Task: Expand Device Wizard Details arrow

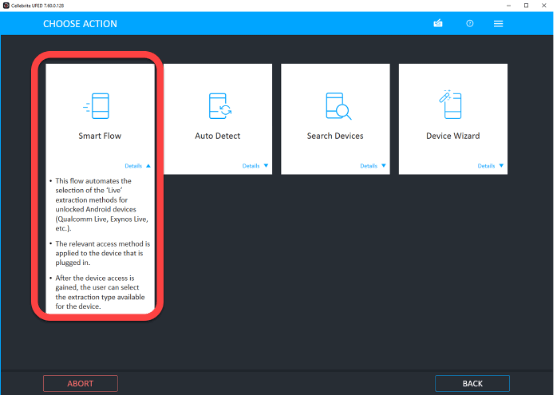Action: click(501, 166)
